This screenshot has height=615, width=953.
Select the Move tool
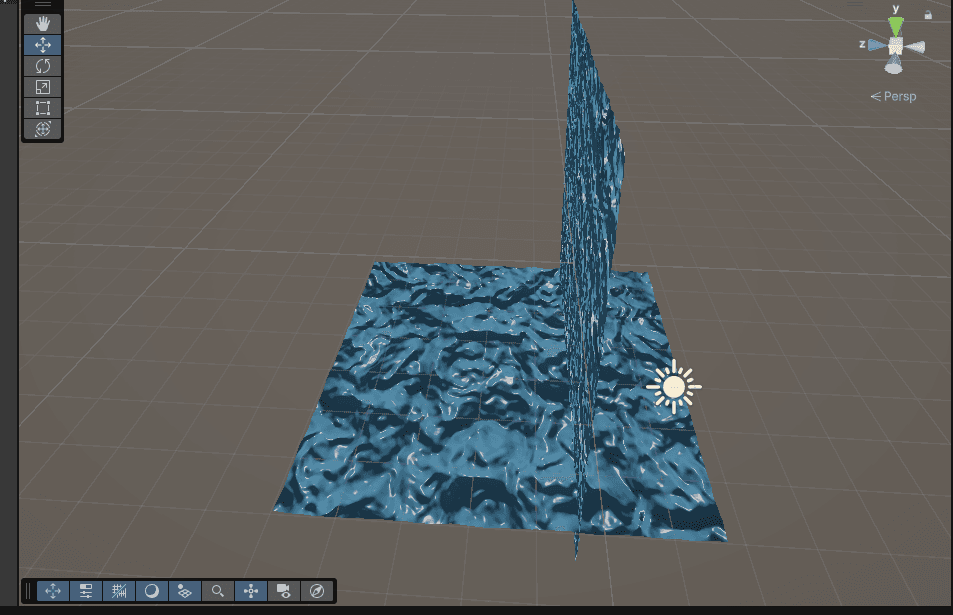coord(43,45)
